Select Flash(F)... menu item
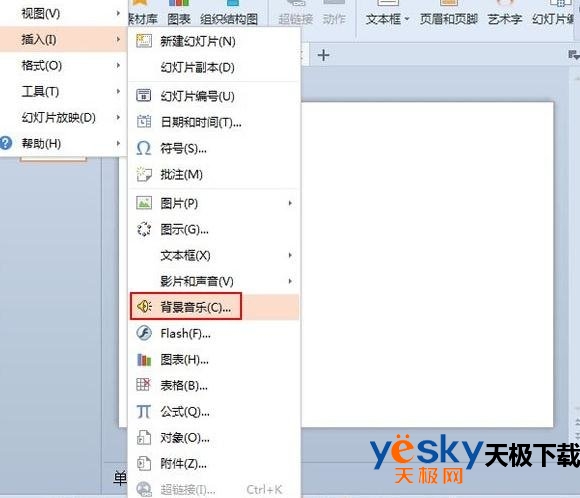 [x=214, y=333]
